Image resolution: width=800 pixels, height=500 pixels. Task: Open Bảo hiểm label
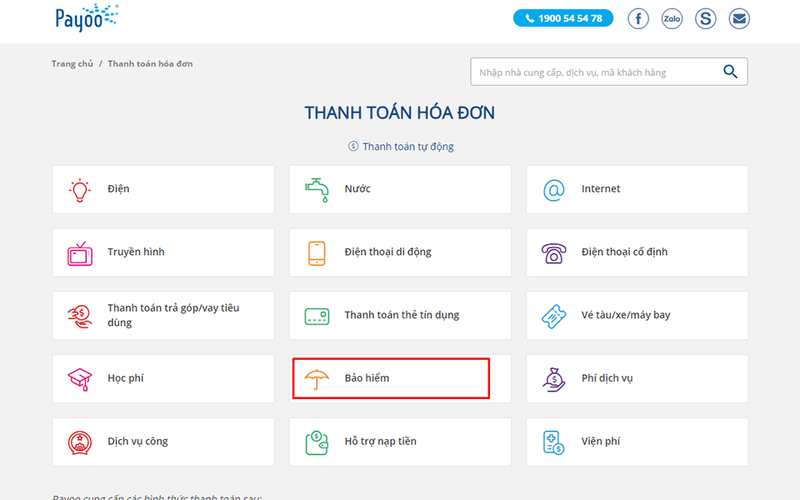click(x=367, y=378)
